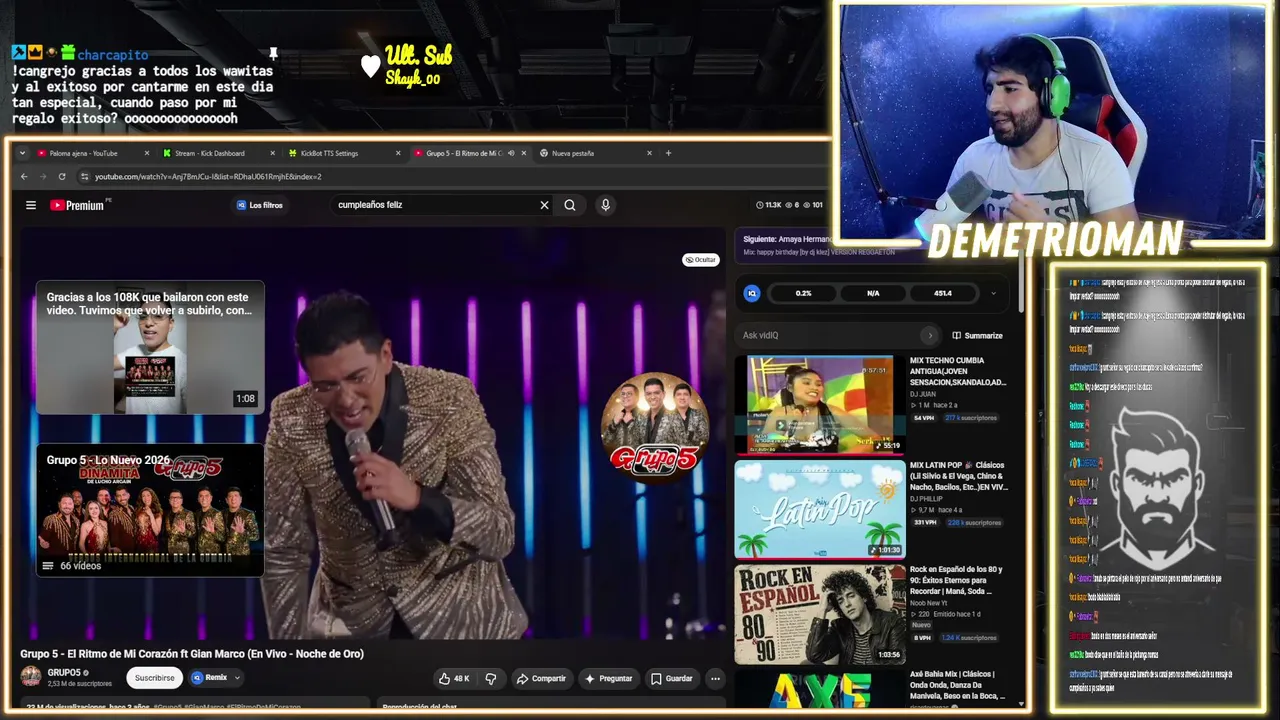The width and height of the screenshot is (1280, 720).
Task: Click the 'DJ PHILLIP' channel name
Action: (x=928, y=499)
